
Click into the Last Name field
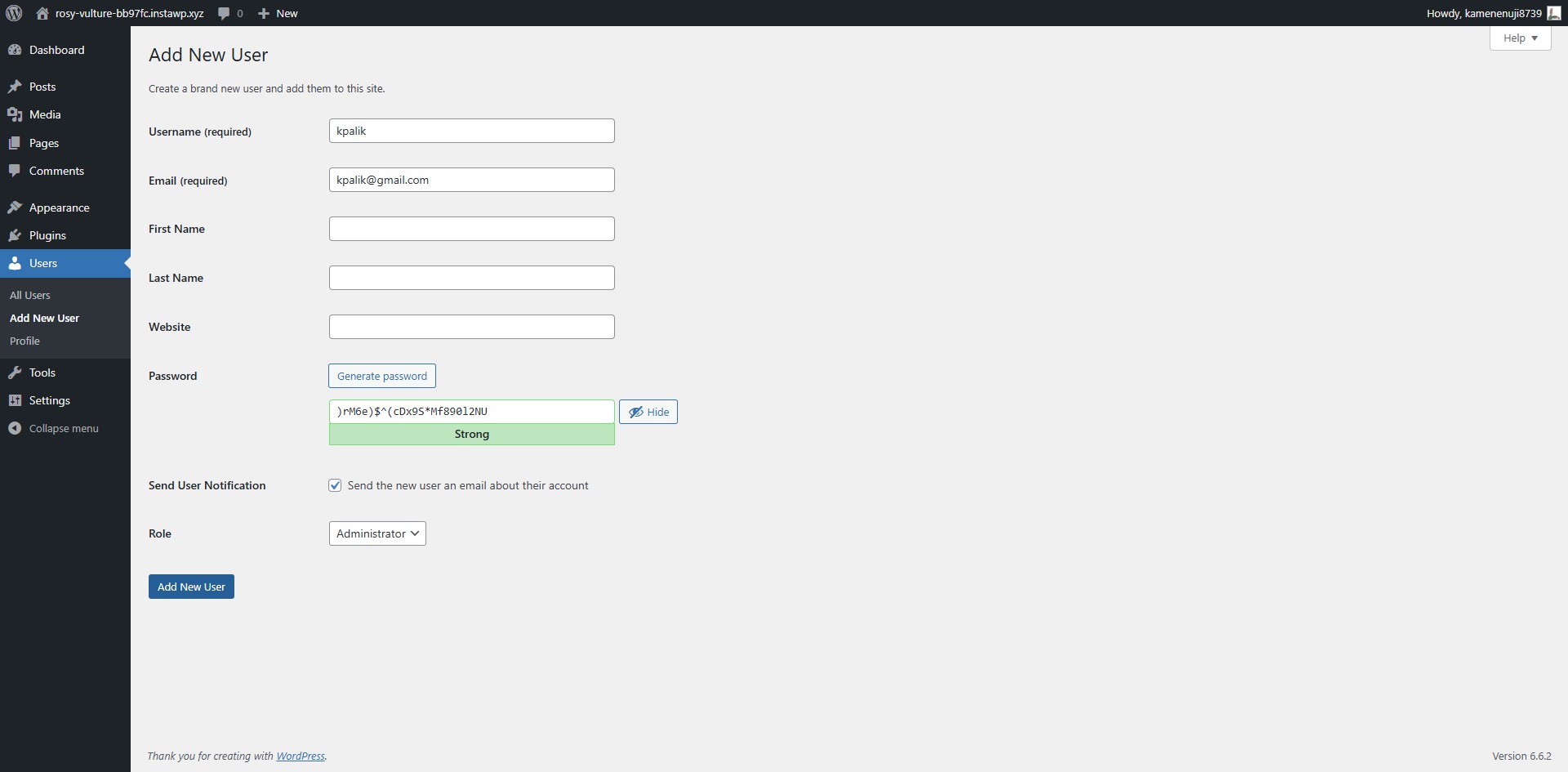click(472, 278)
